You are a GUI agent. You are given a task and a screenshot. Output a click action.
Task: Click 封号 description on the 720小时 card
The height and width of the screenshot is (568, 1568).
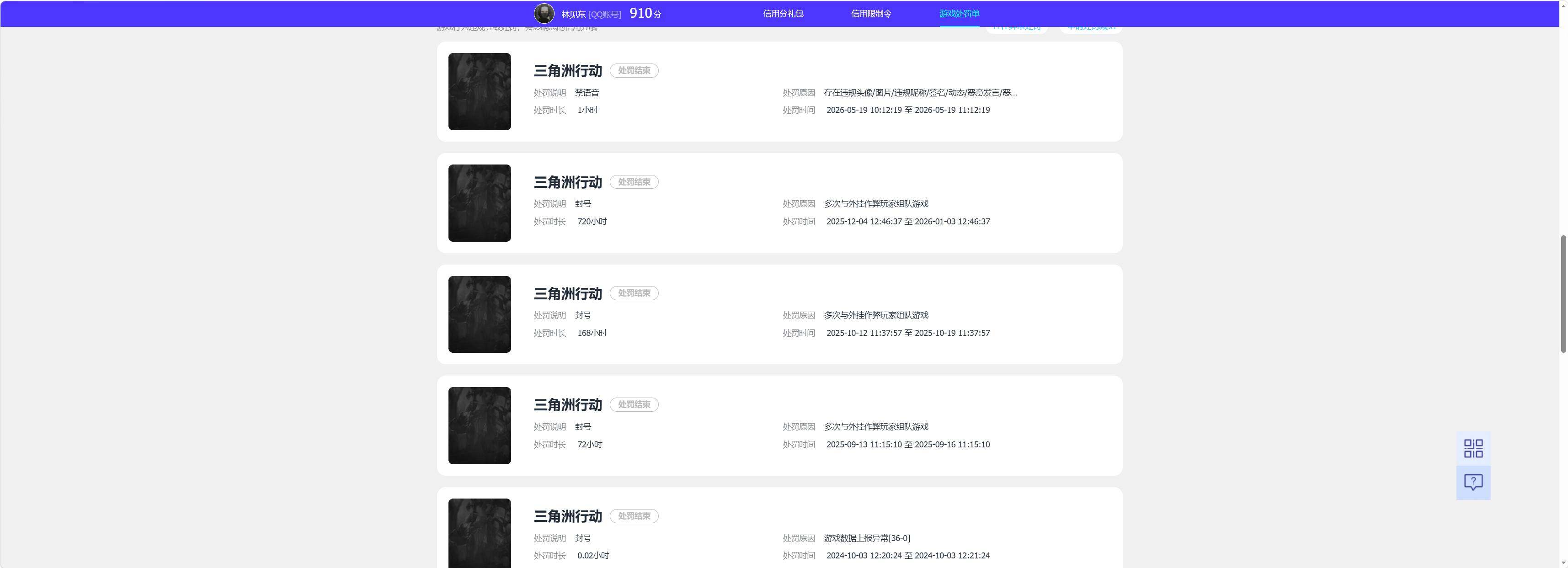582,204
